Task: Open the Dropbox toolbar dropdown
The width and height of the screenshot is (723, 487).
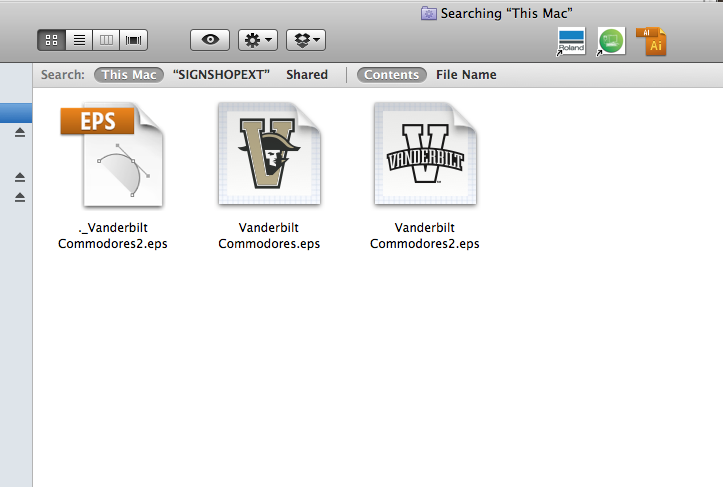Action: 306,40
